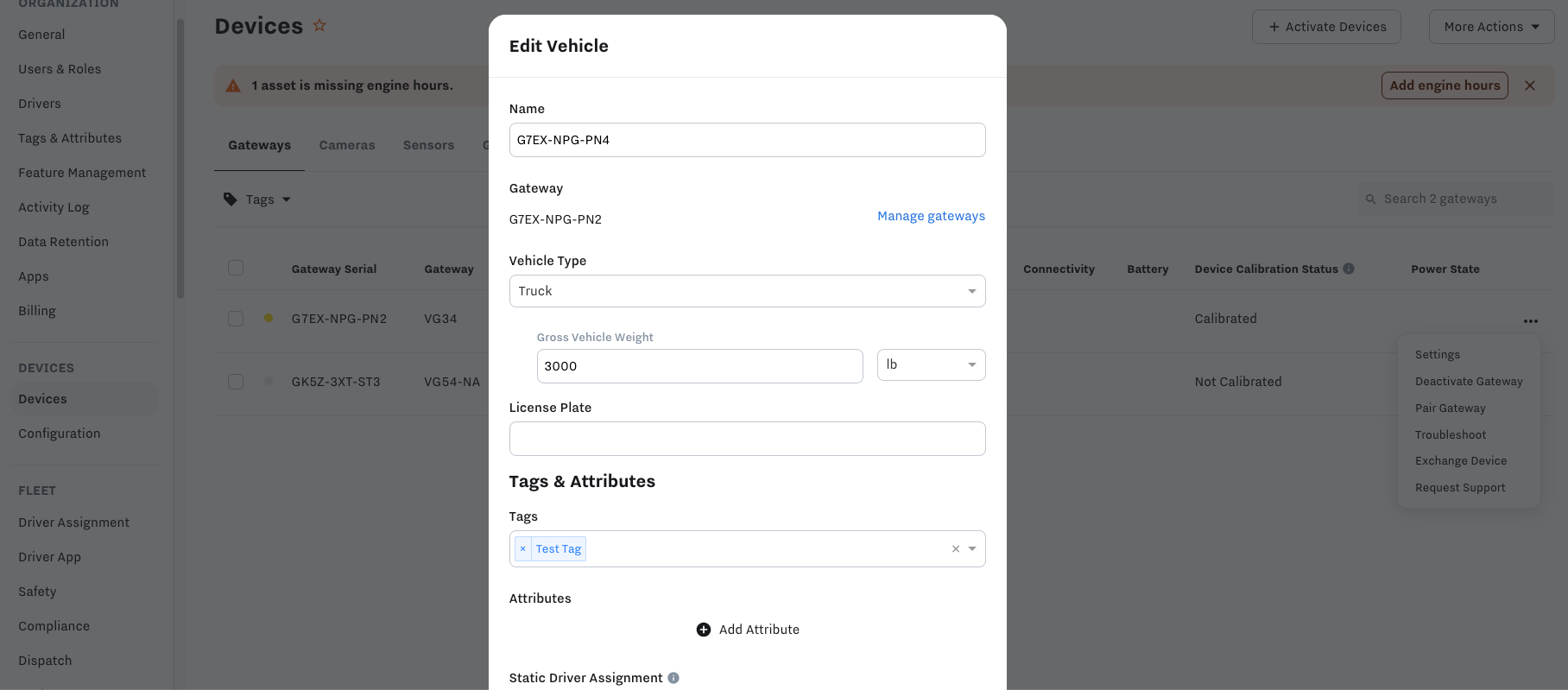Screen dimensions: 1568x690
Task: Switch to the Cameras tab
Action: [x=347, y=145]
